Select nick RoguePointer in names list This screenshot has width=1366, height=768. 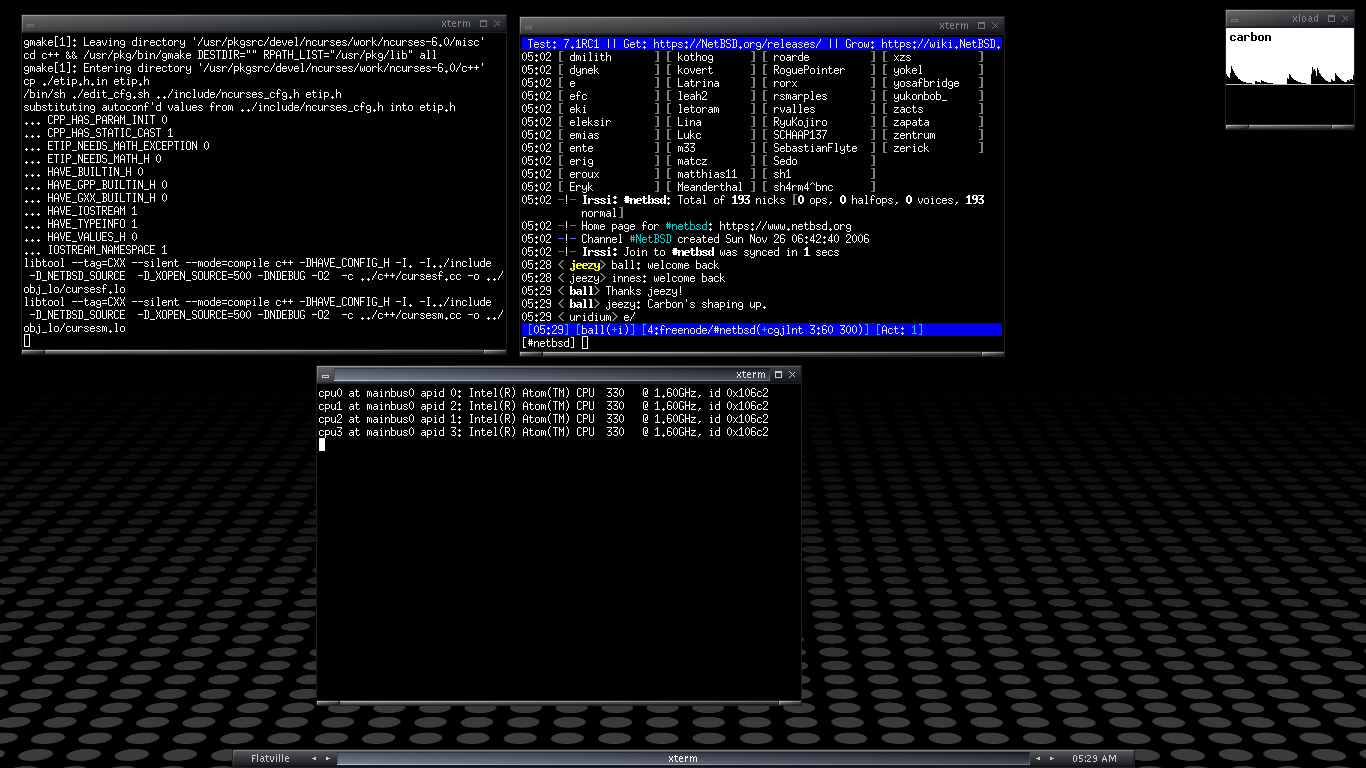point(809,70)
